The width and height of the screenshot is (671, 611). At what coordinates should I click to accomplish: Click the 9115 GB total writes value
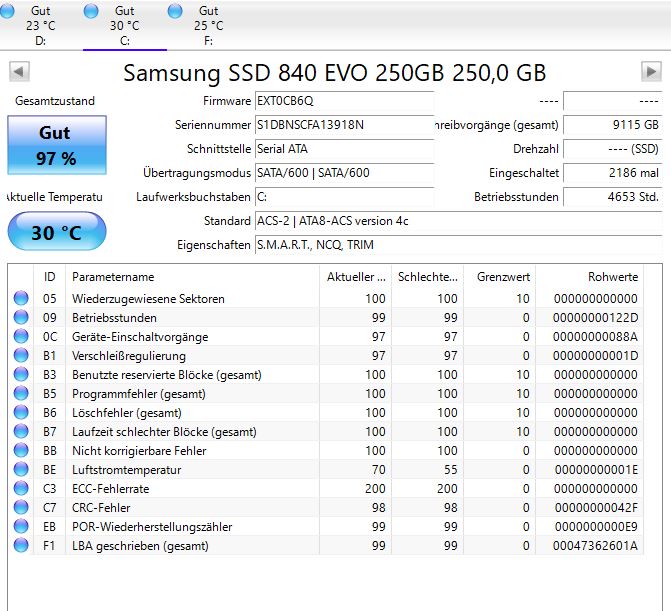click(x=612, y=125)
